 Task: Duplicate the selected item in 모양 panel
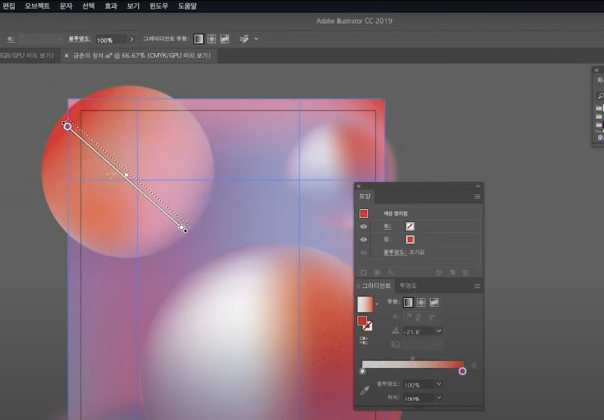pyautogui.click(x=452, y=272)
